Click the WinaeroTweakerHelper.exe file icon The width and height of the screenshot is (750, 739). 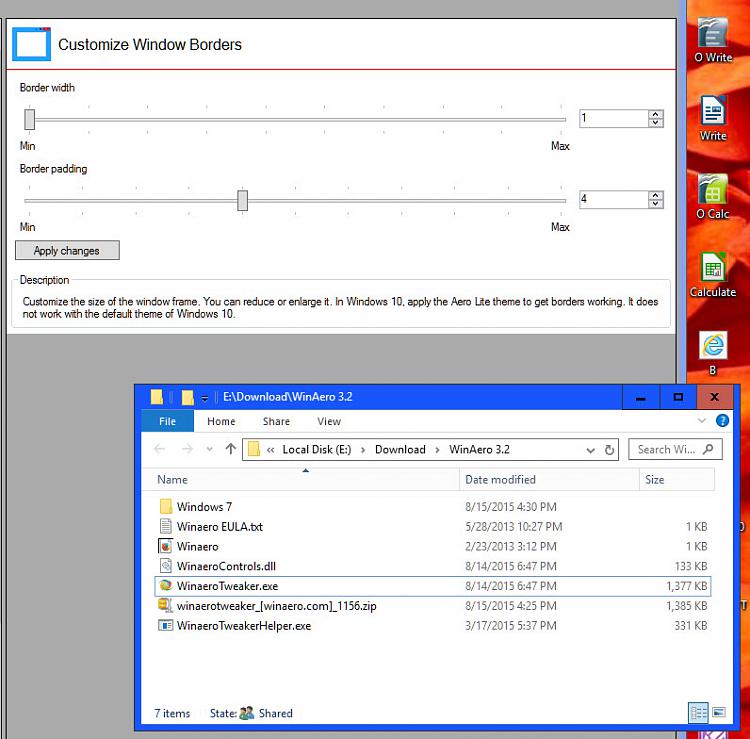coord(165,625)
